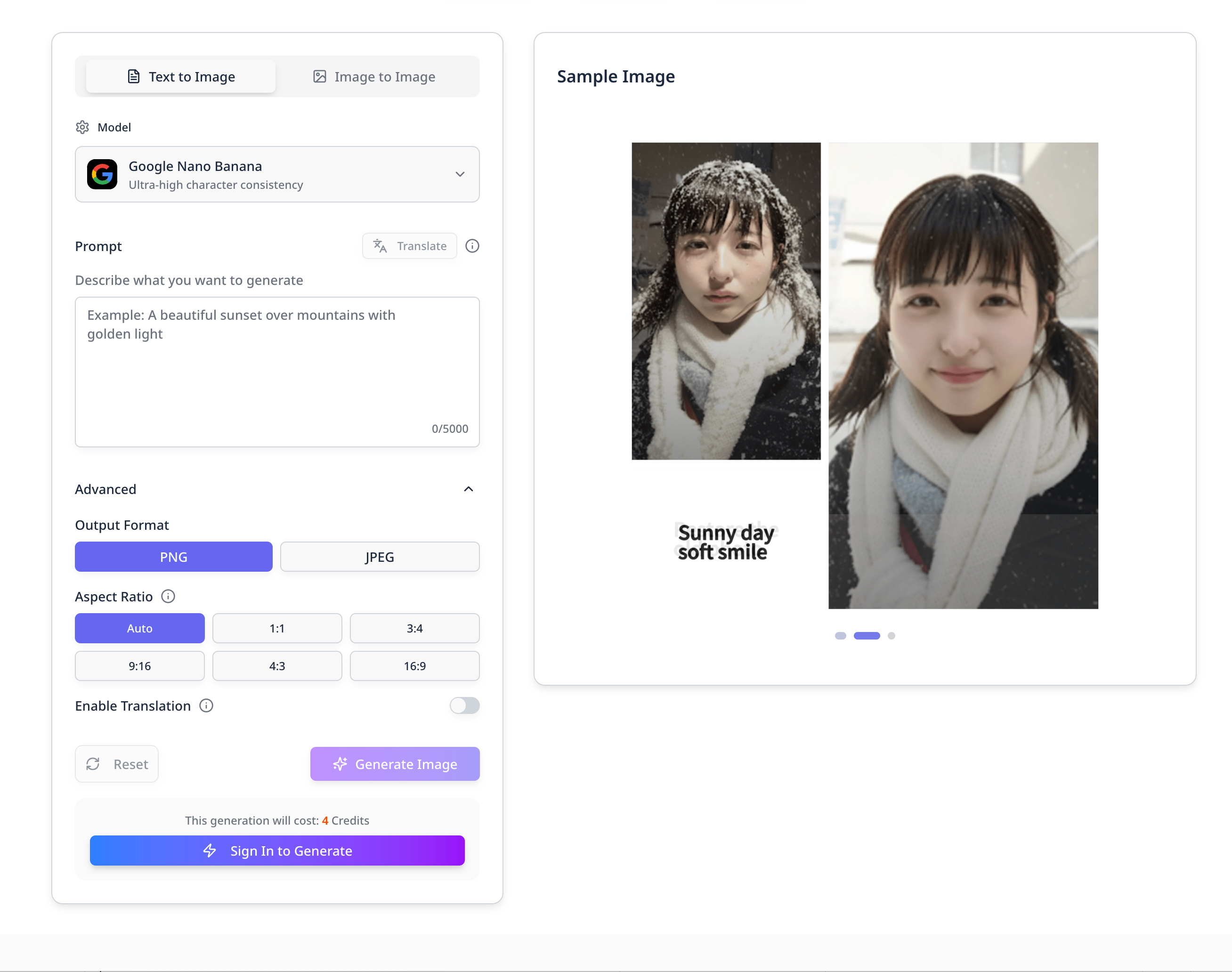Open the Google Nano Banana model dropdown
Screen dimensions: 1232x972
pos(277,174)
